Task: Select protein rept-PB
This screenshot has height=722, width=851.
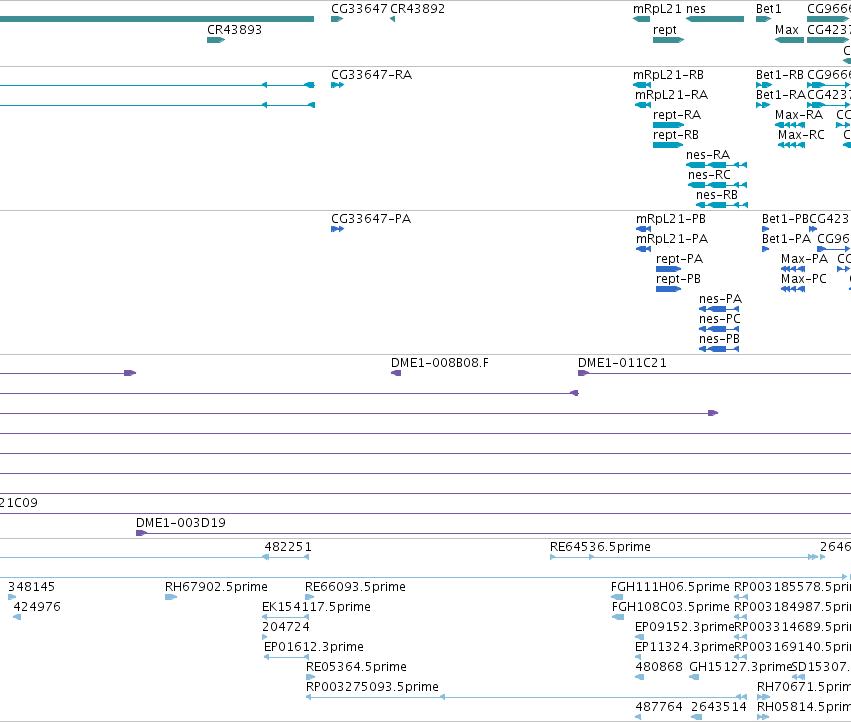Action: (668, 289)
